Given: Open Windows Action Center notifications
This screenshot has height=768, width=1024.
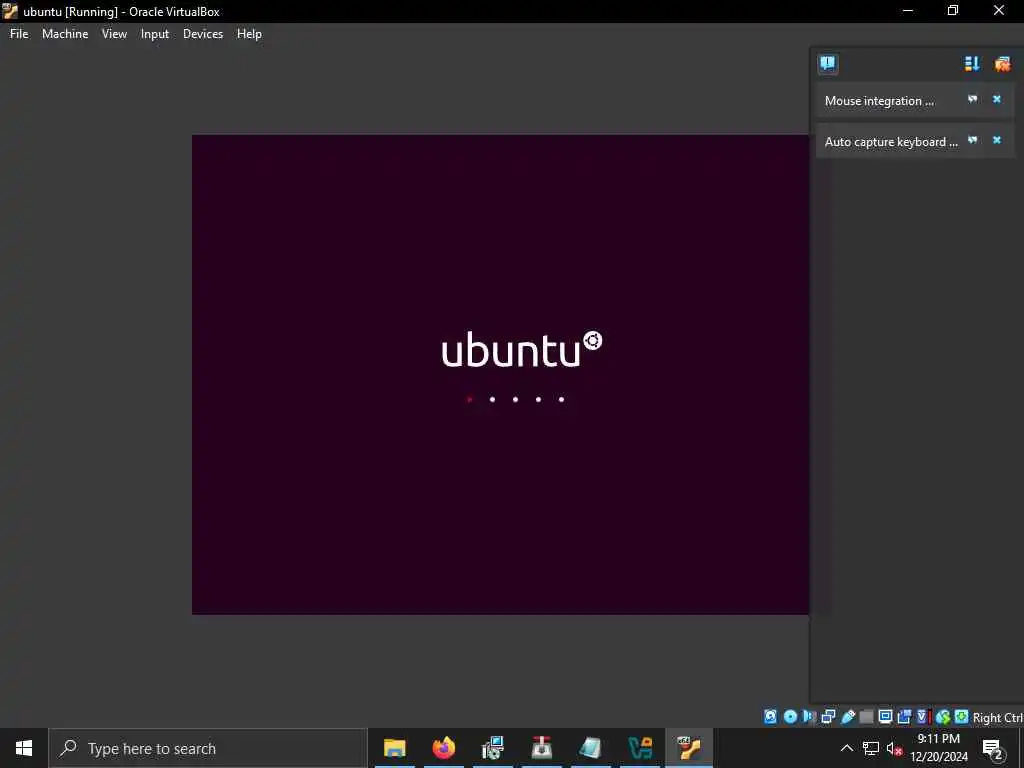Looking at the screenshot, I should tap(993, 748).
